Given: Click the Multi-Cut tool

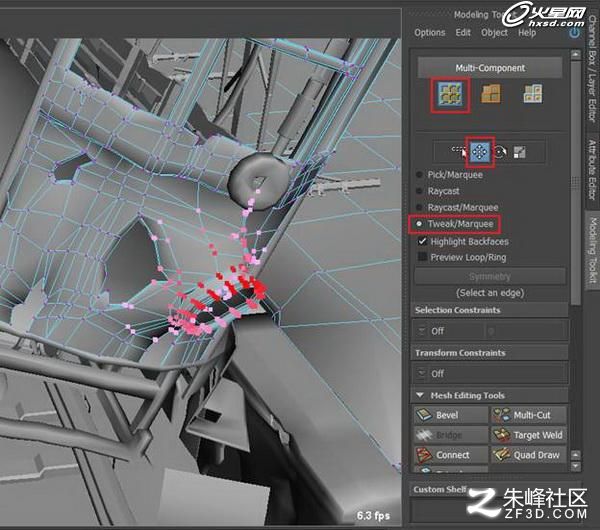Looking at the screenshot, I should [x=528, y=415].
